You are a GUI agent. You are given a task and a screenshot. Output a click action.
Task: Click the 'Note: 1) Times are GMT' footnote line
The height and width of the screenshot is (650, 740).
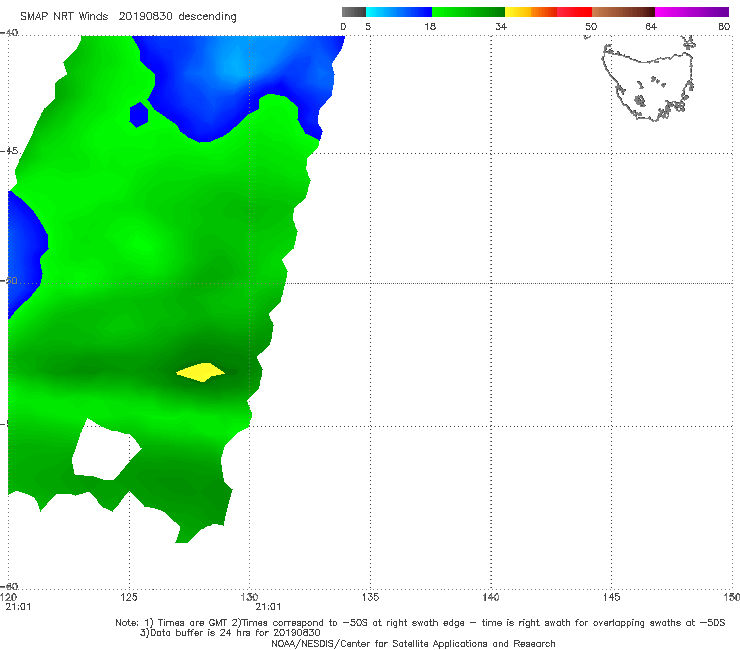coord(420,623)
